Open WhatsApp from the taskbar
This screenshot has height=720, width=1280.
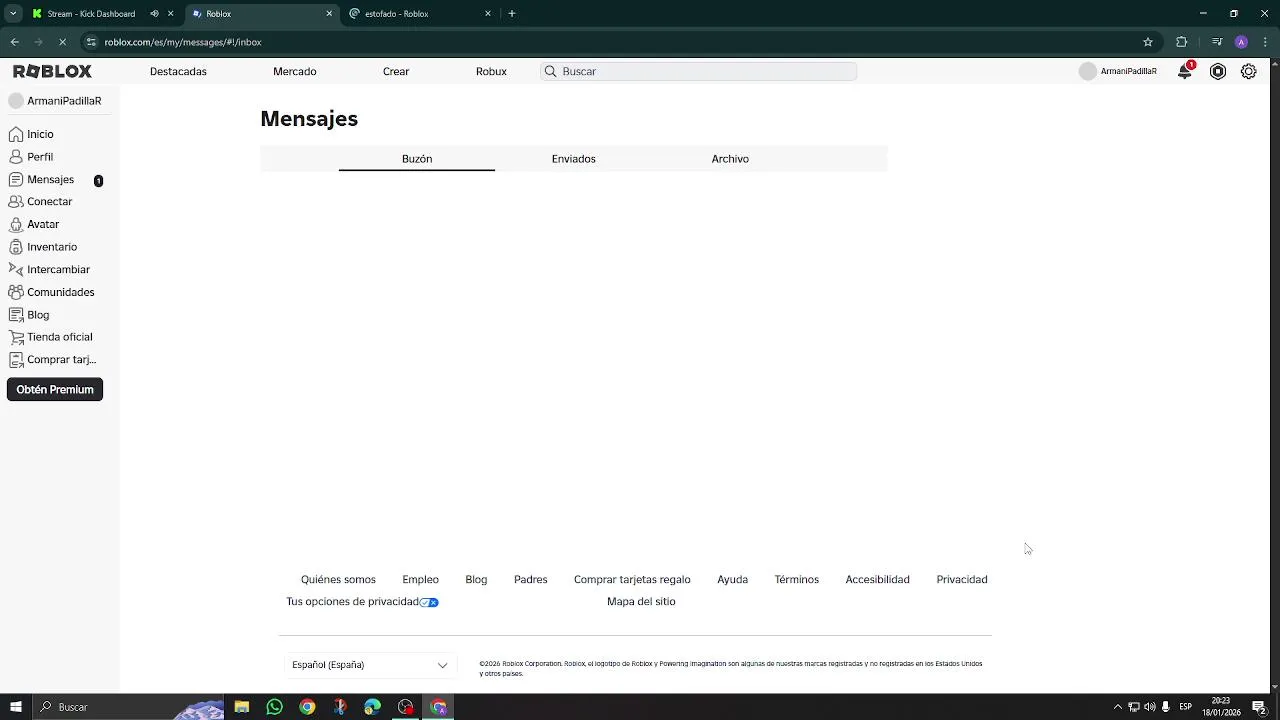[x=274, y=707]
